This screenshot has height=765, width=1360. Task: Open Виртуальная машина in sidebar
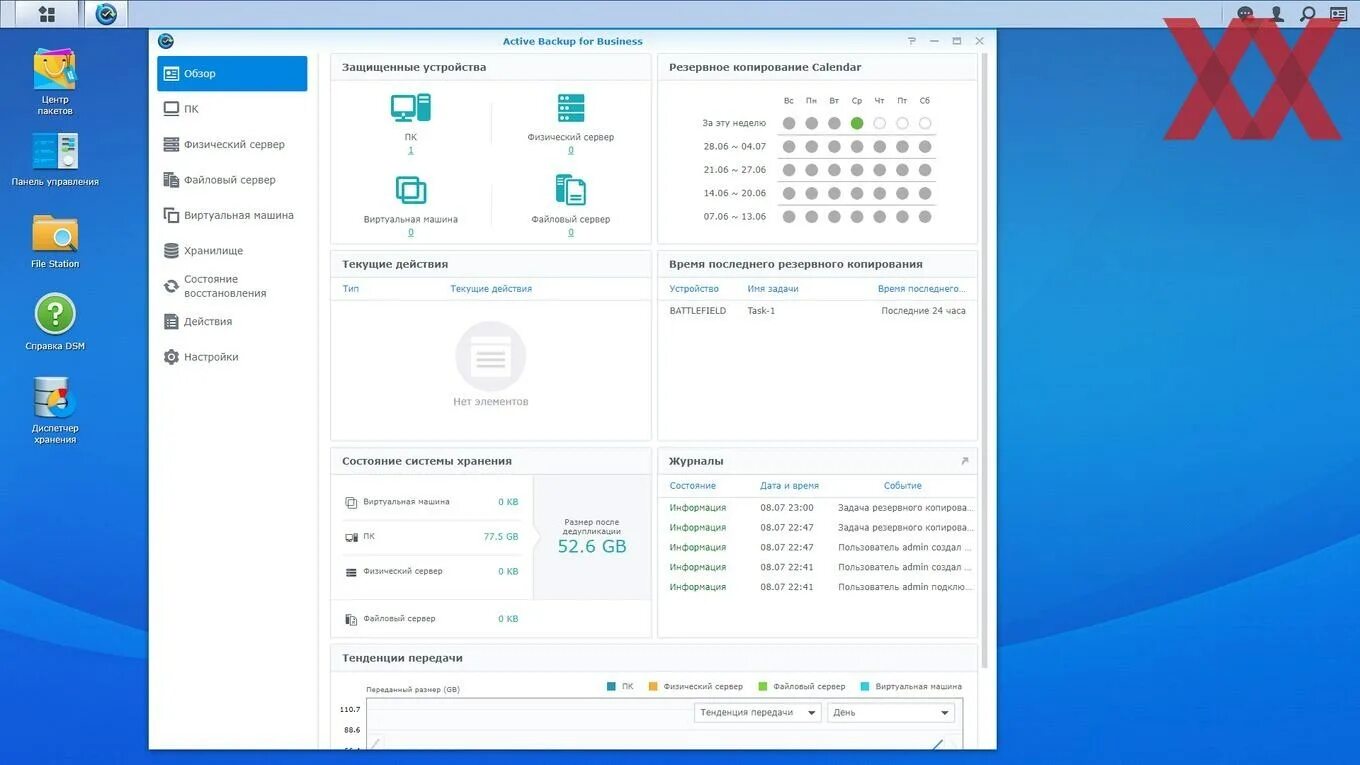point(232,215)
